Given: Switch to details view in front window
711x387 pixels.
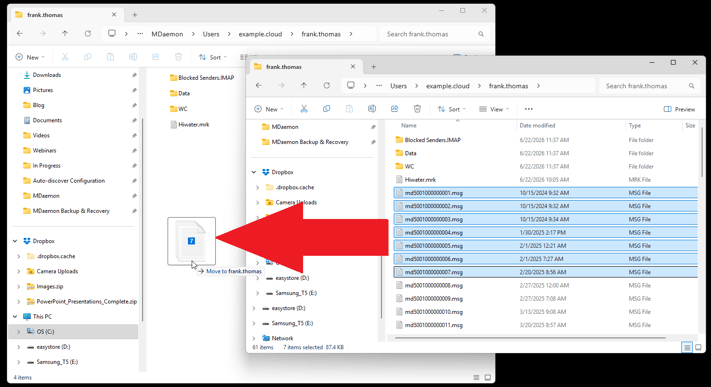Looking at the screenshot, I should point(687,348).
